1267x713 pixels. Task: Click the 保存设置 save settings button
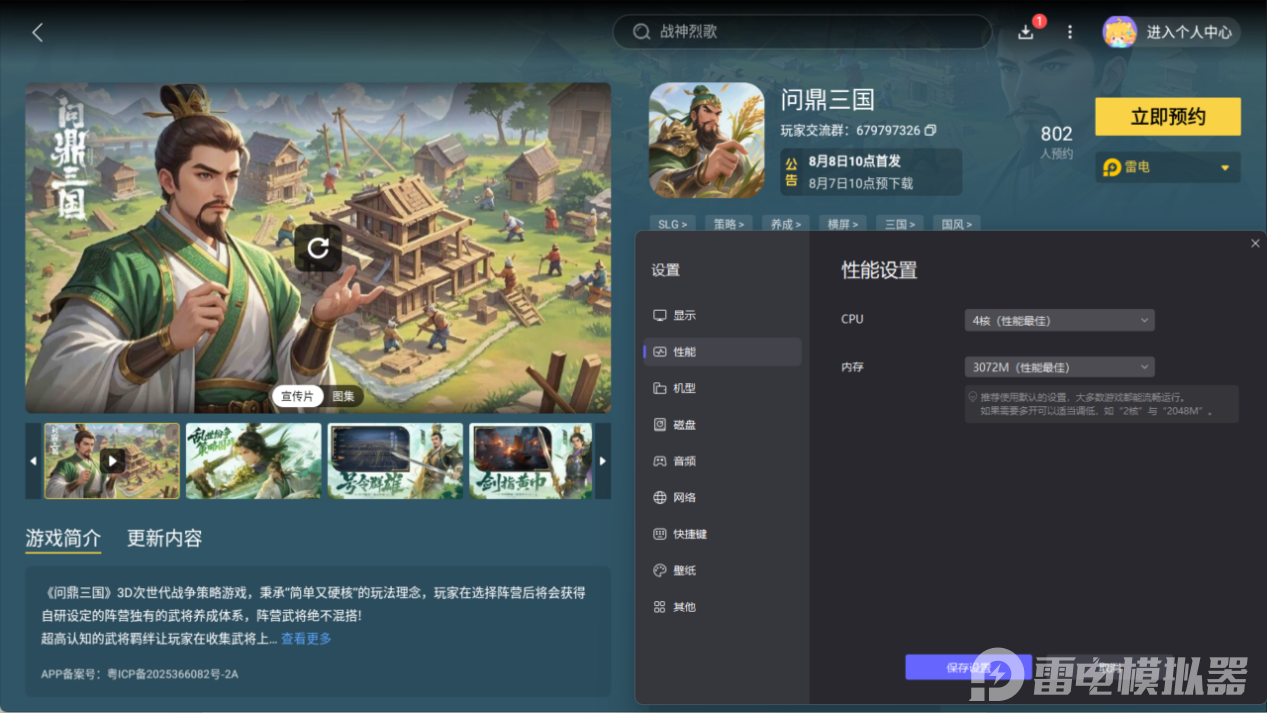point(968,667)
